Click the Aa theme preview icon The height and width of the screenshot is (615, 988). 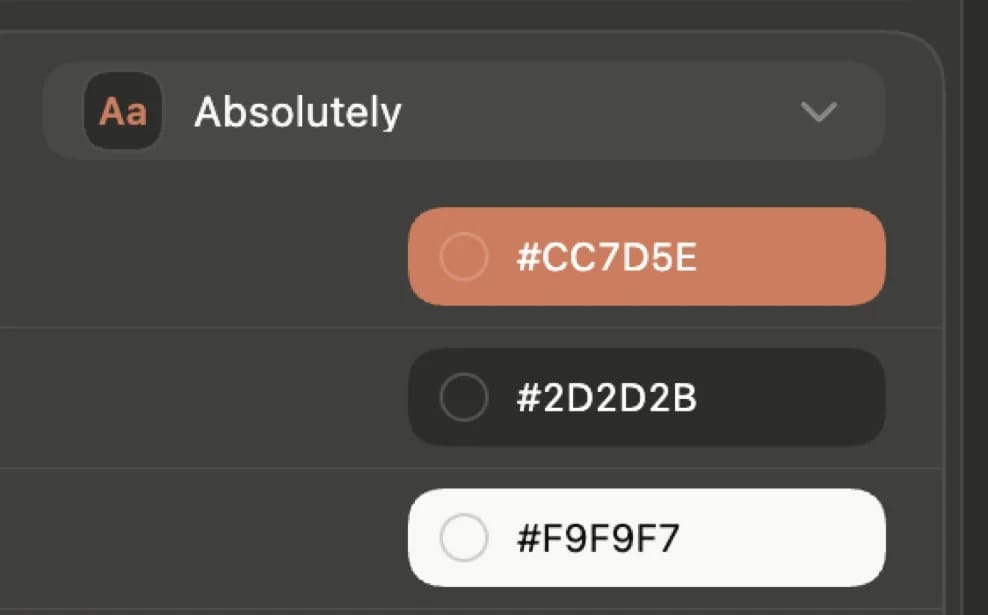click(x=123, y=111)
